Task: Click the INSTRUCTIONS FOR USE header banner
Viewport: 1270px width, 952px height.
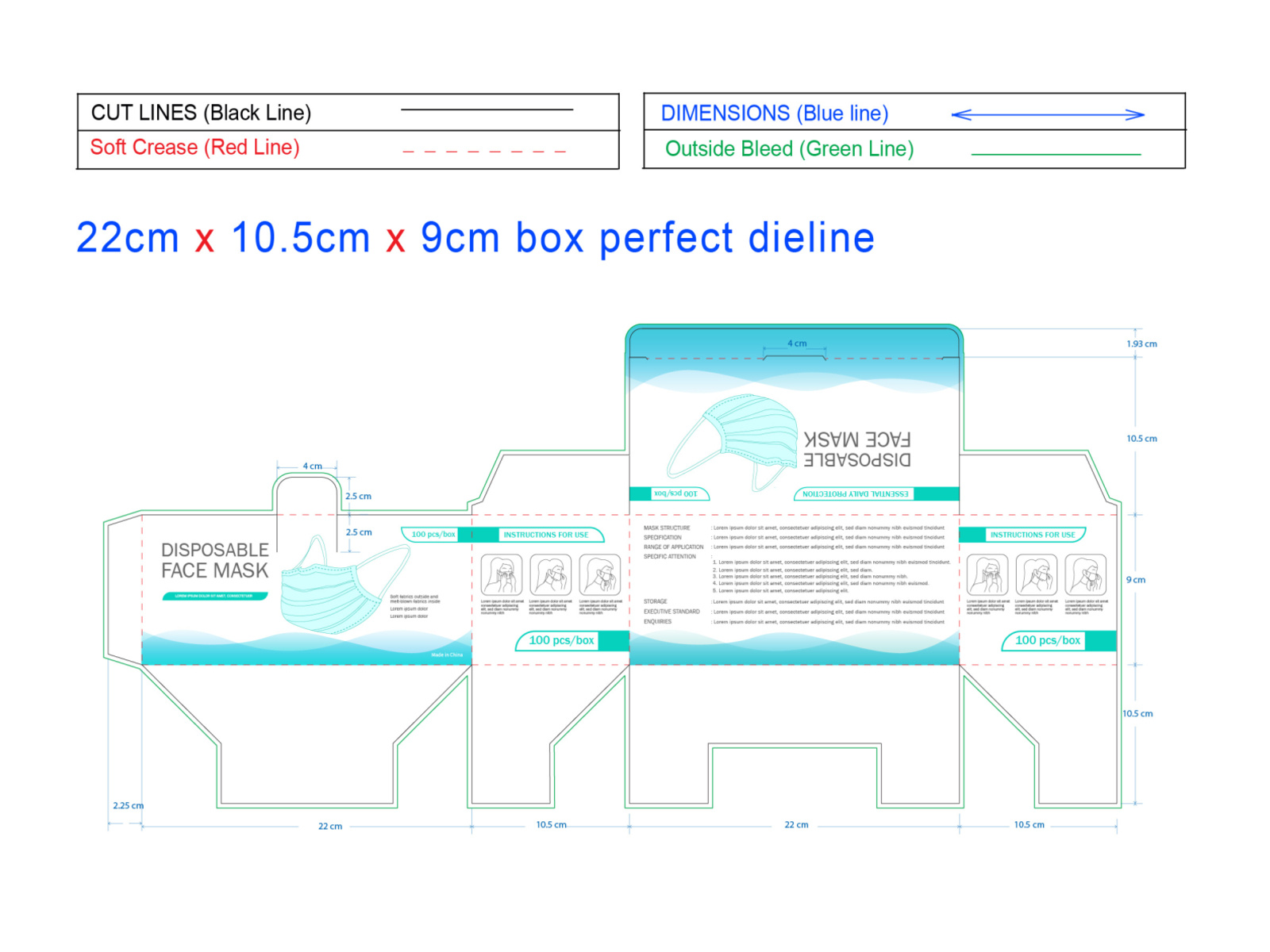Action: [x=546, y=535]
